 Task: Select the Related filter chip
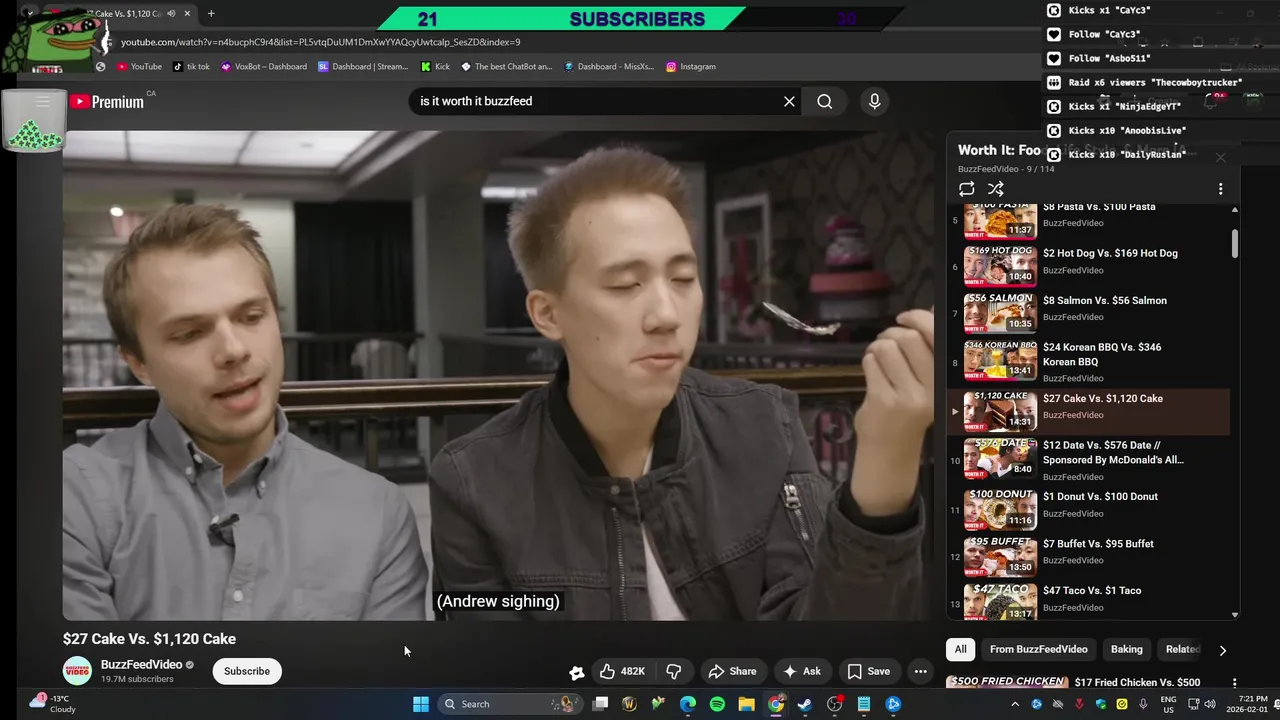tap(1183, 649)
